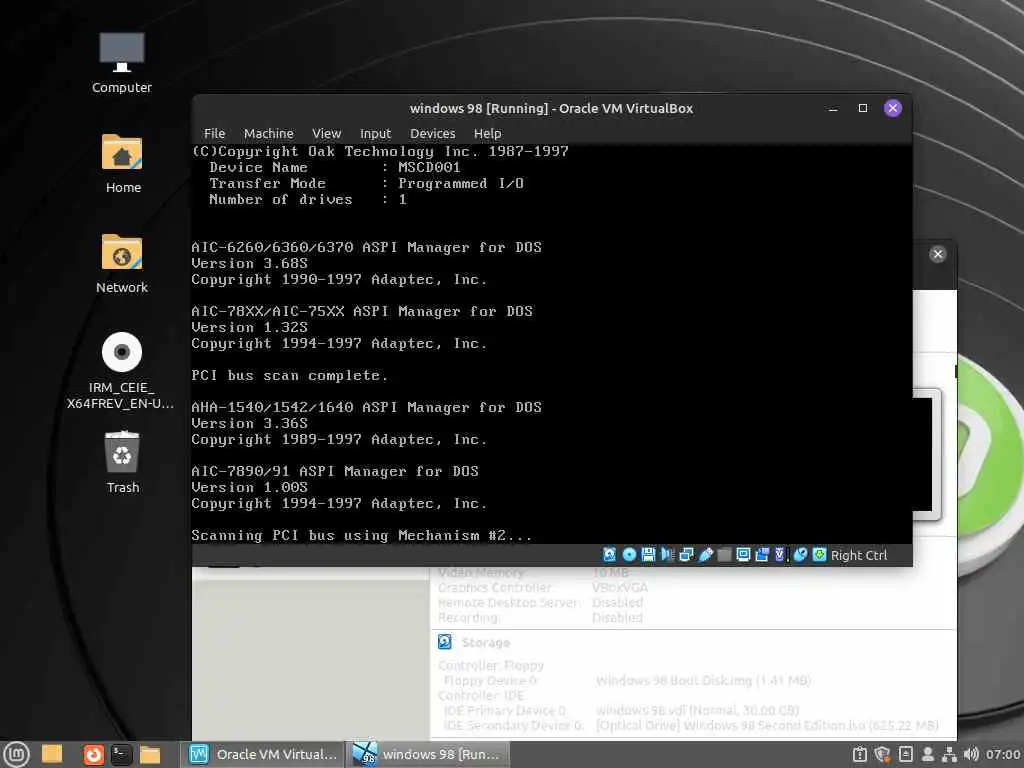Open network connections tray icon
This screenshot has height=768, width=1024.
[950, 754]
